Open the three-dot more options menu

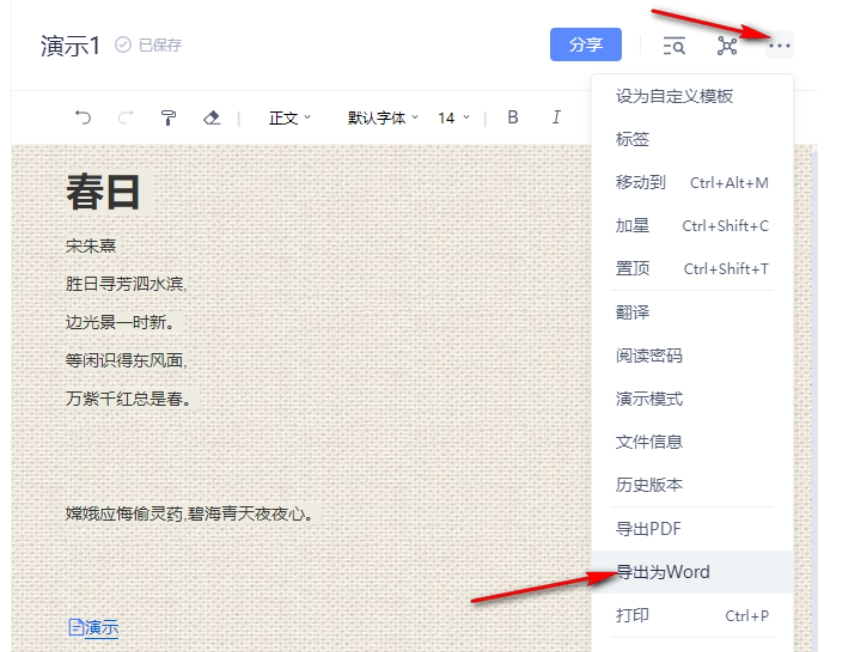[x=780, y=46]
